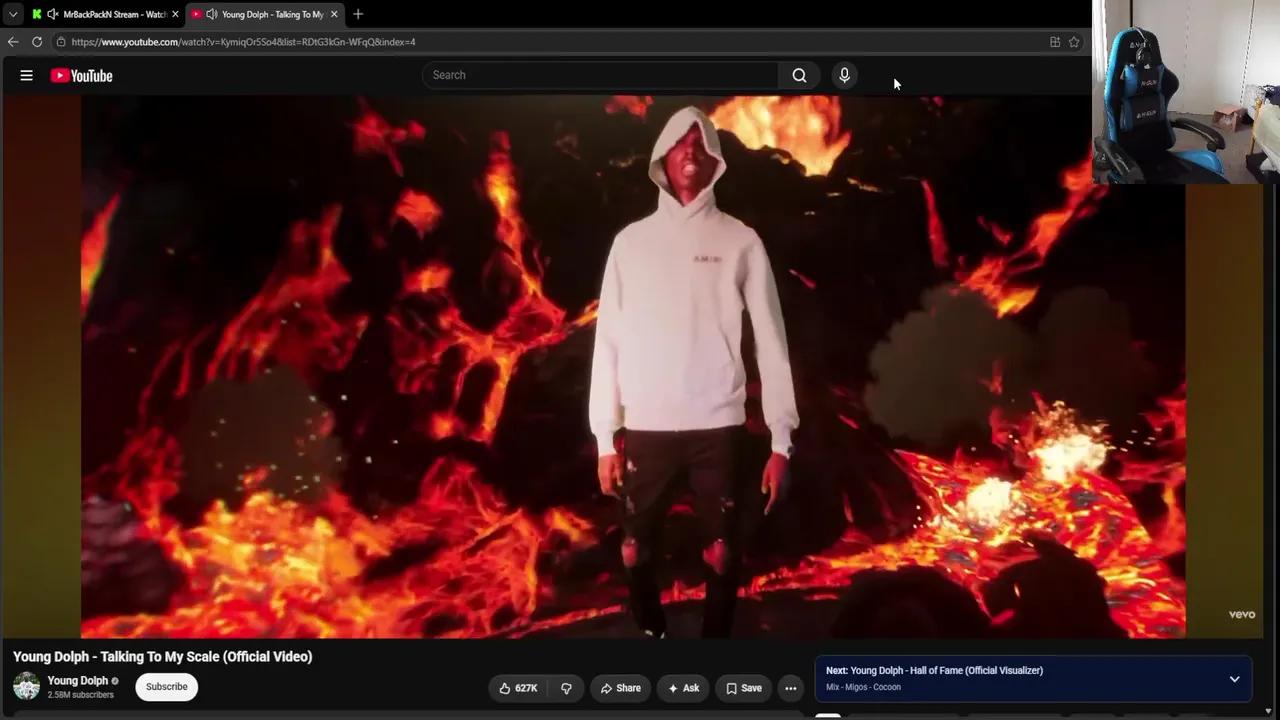The image size is (1280, 720).
Task: View site information icon in address bar
Action: click(x=61, y=42)
